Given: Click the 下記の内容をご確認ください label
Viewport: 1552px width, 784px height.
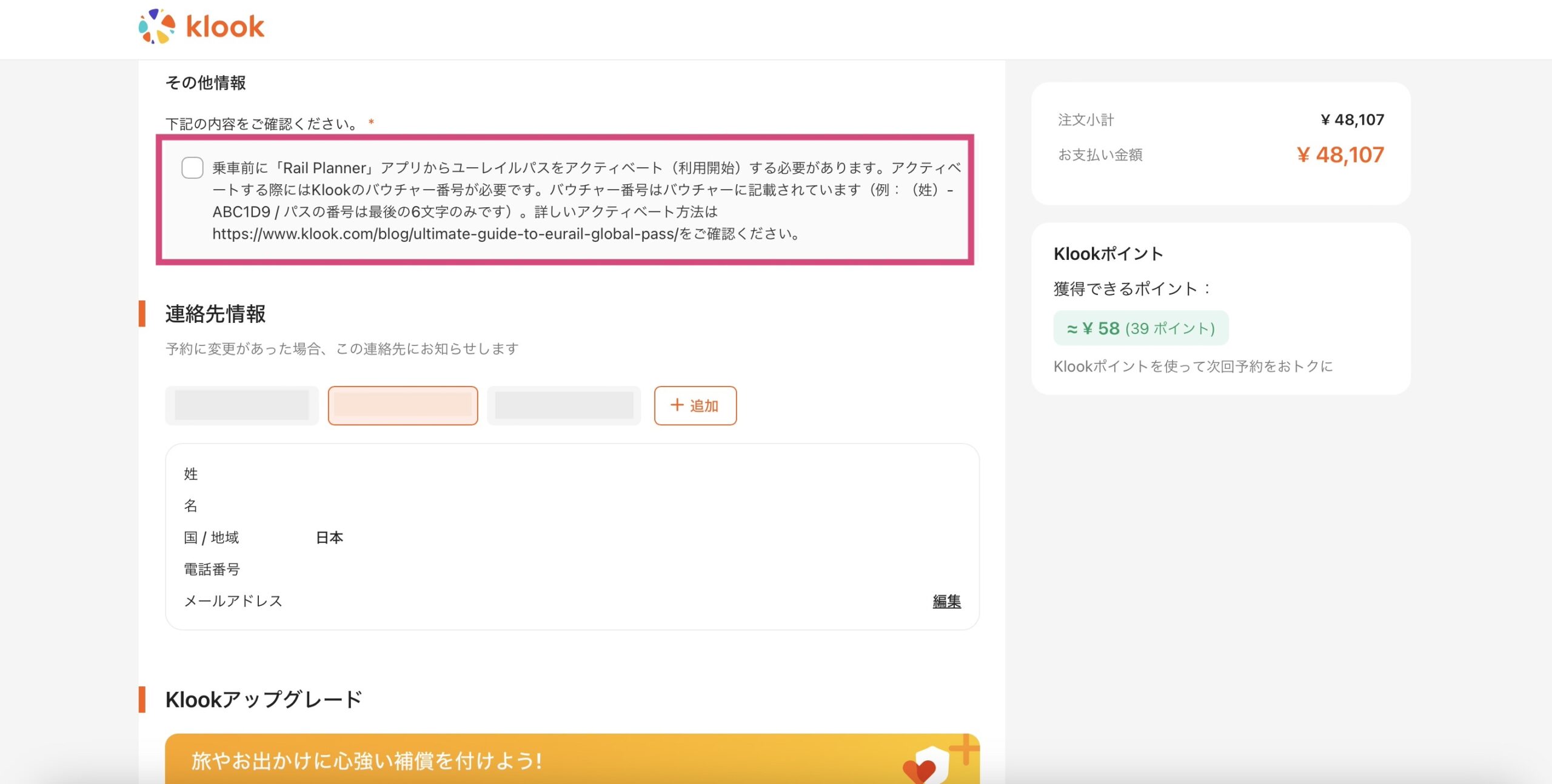Looking at the screenshot, I should (x=263, y=124).
